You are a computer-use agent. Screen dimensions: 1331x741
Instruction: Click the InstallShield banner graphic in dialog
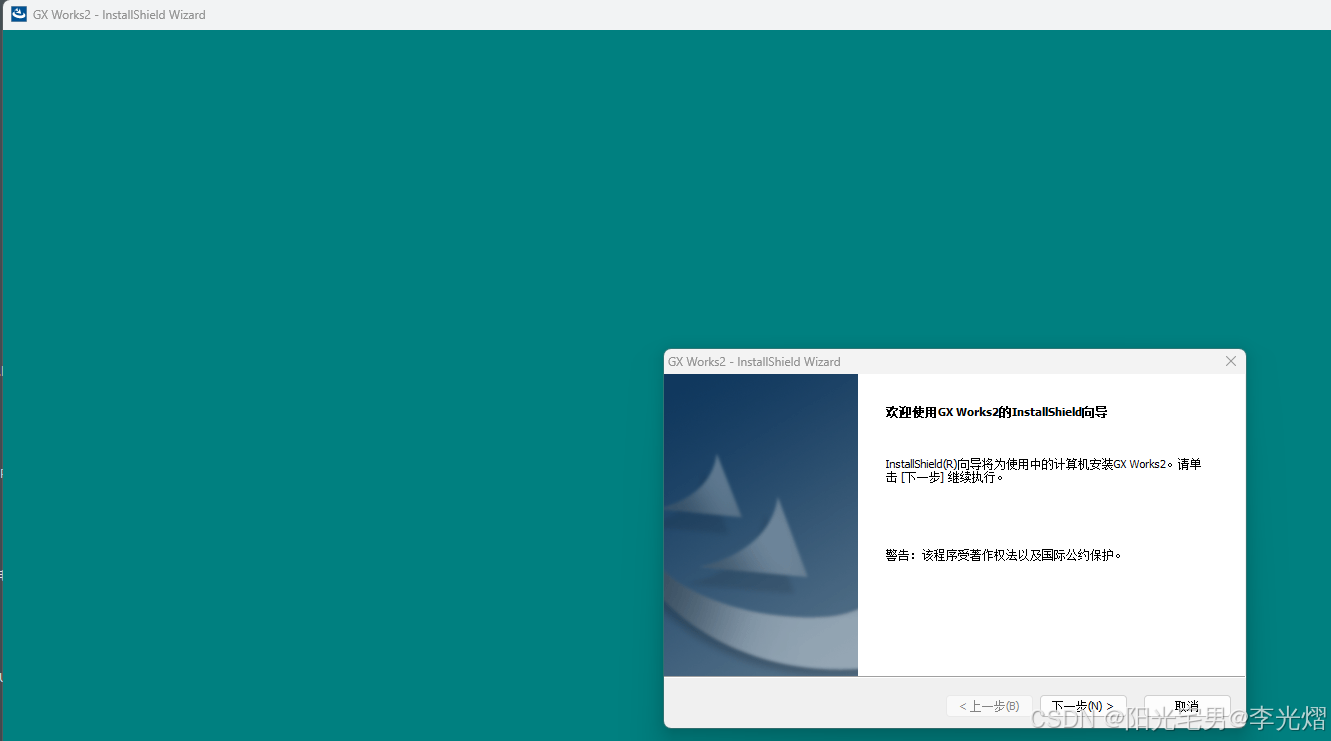(761, 525)
